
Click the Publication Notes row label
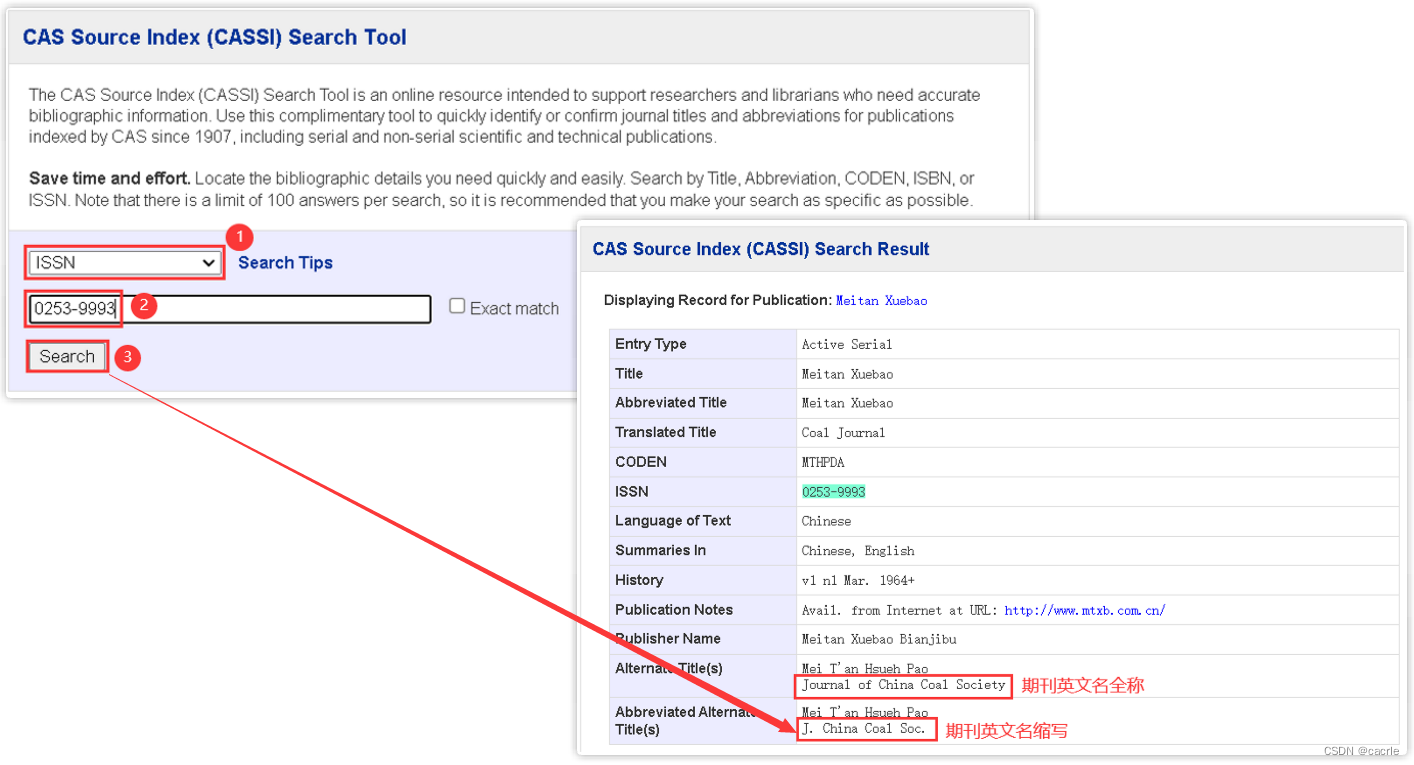point(674,609)
